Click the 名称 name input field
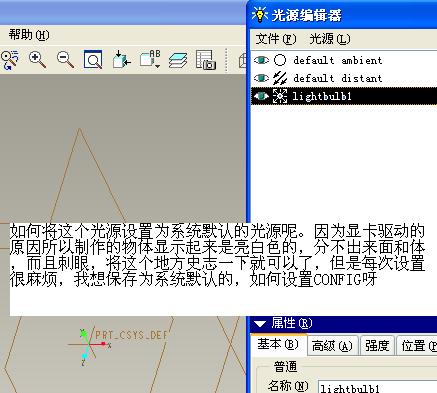Image resolution: width=437 pixels, height=393 pixels. point(377,387)
